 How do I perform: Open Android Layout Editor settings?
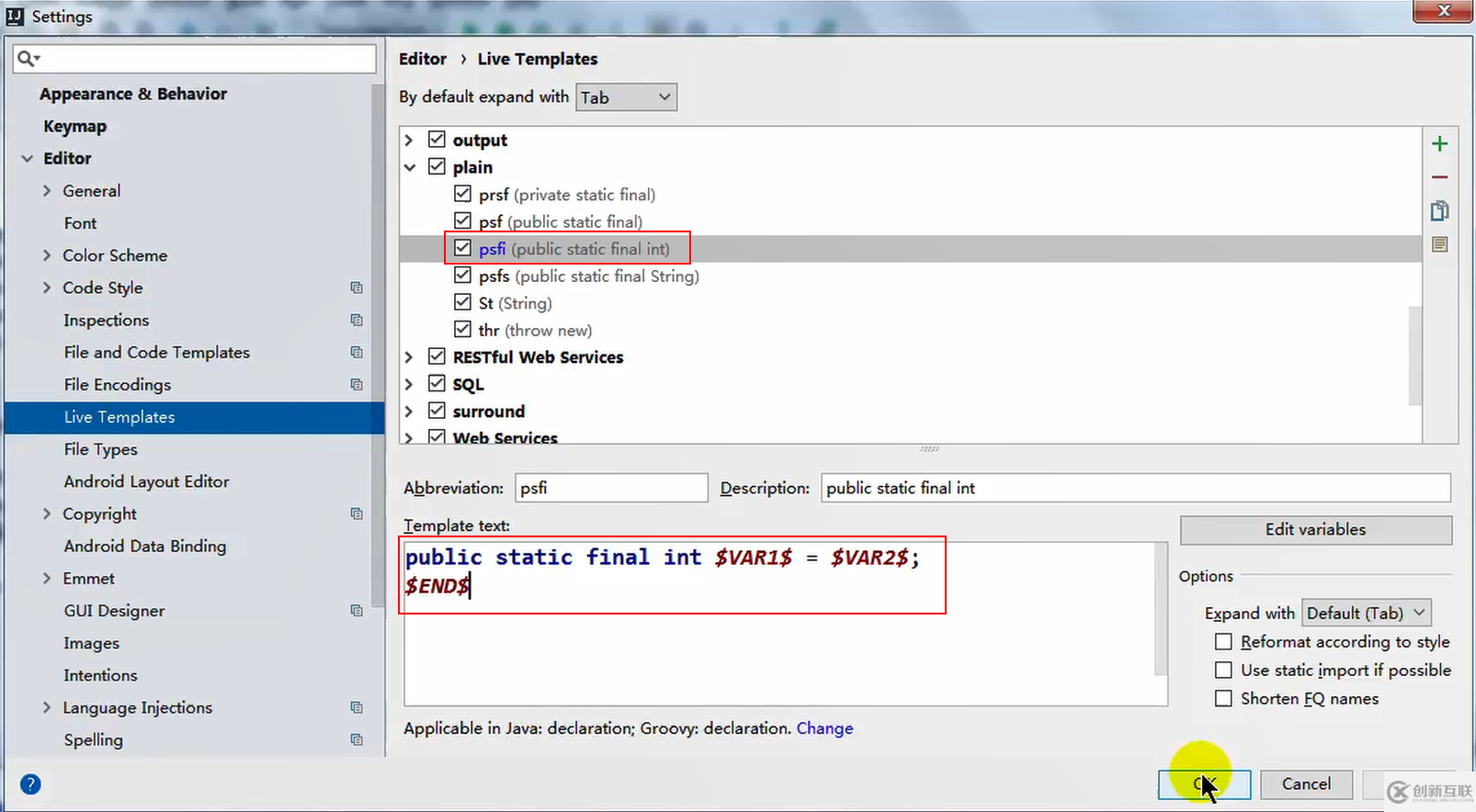146,481
